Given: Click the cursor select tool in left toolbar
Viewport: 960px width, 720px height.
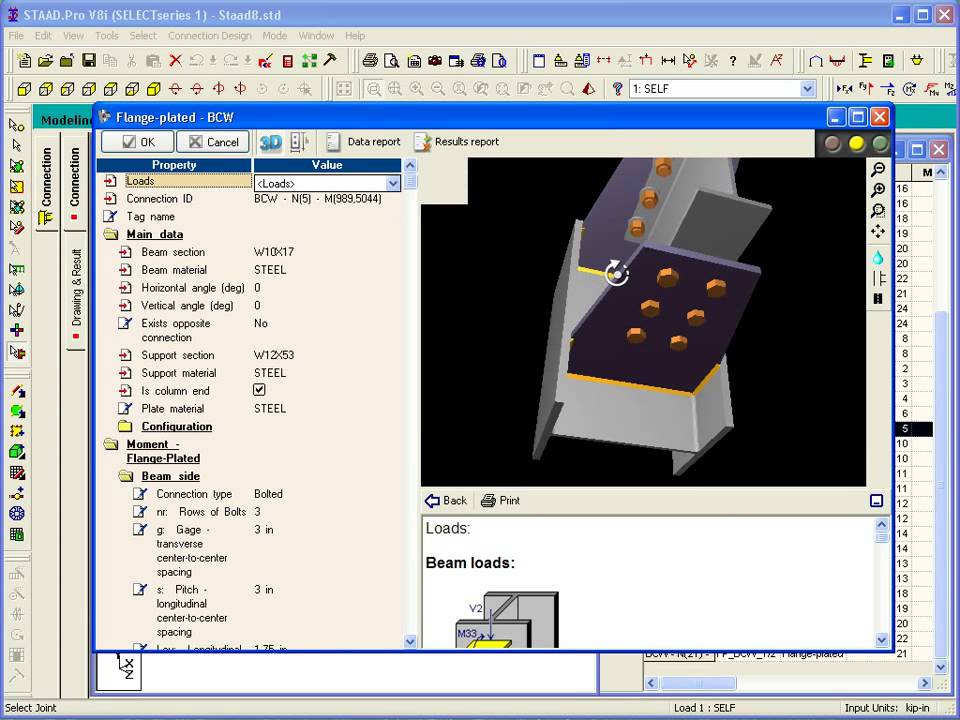Looking at the screenshot, I should click(x=17, y=145).
